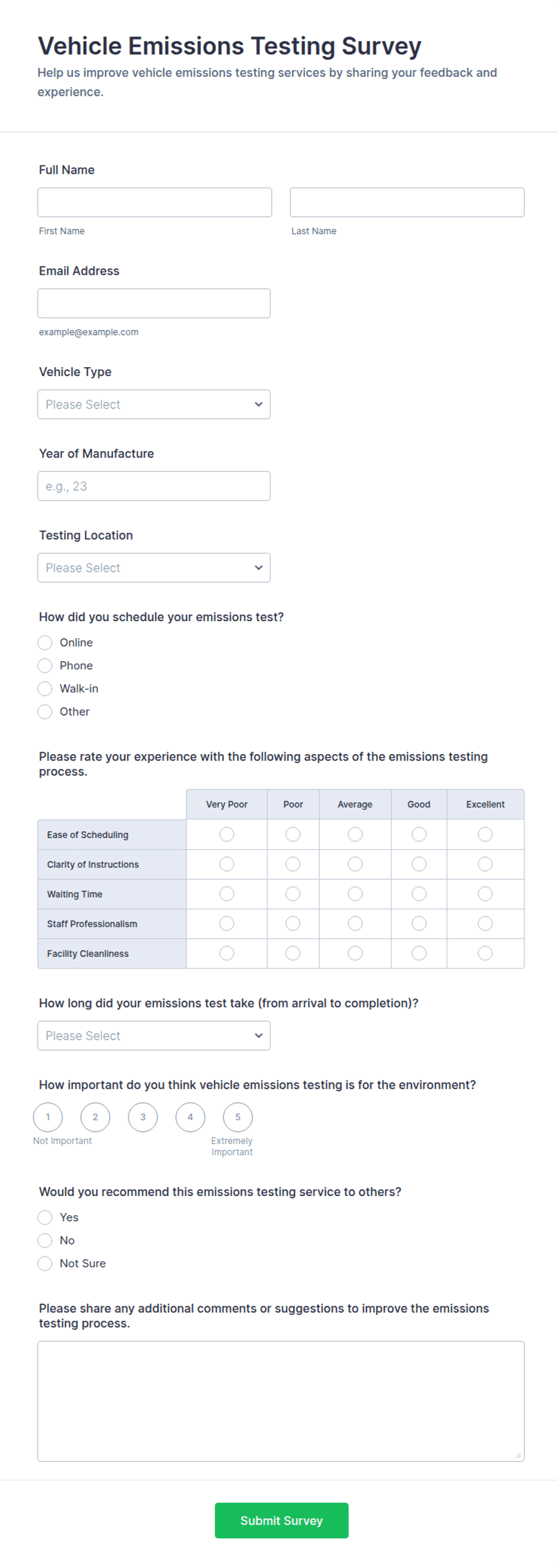Focus the Last Name text box
This screenshot has width=557, height=1568.
pos(407,202)
